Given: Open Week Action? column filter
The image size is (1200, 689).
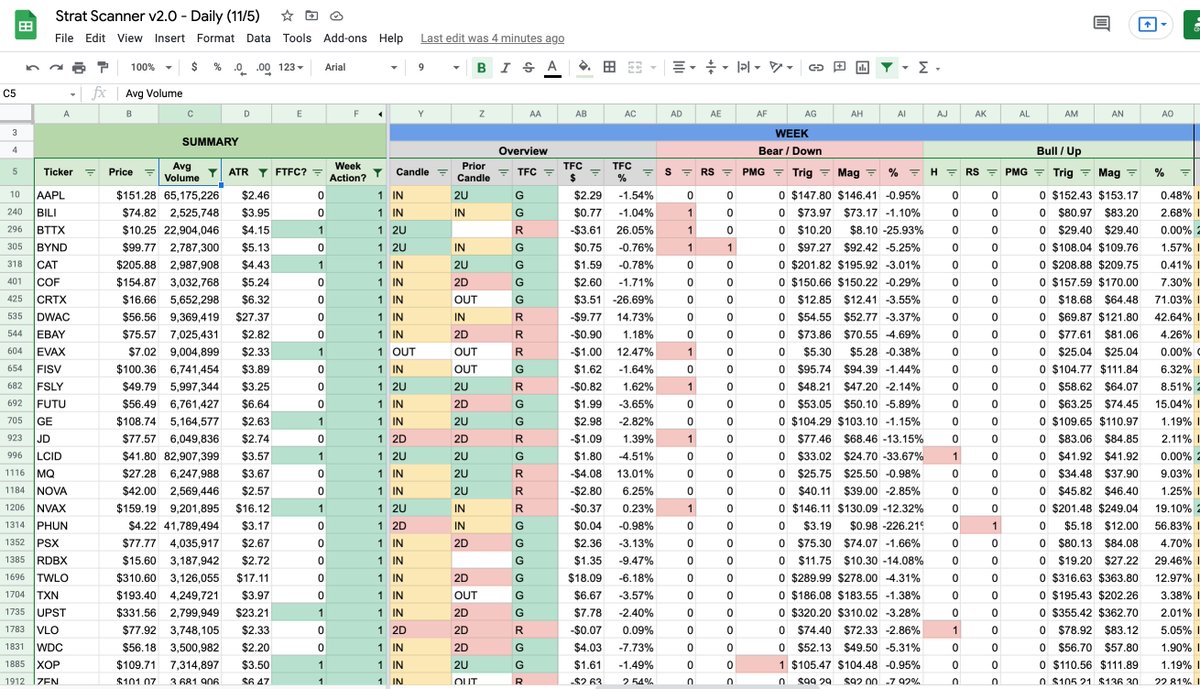Looking at the screenshot, I should pos(376,173).
